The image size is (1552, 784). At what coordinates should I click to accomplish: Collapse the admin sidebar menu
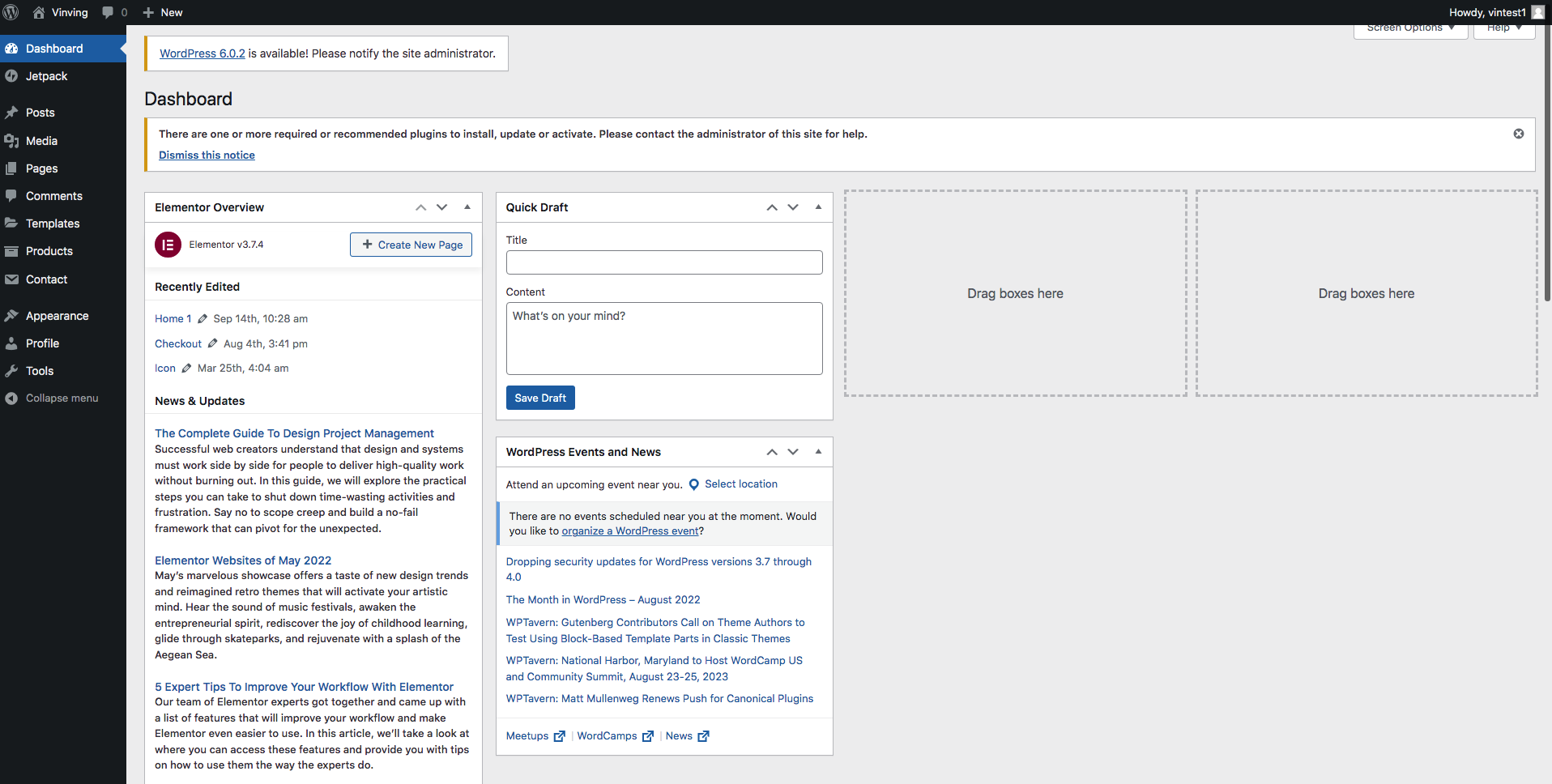pos(63,398)
